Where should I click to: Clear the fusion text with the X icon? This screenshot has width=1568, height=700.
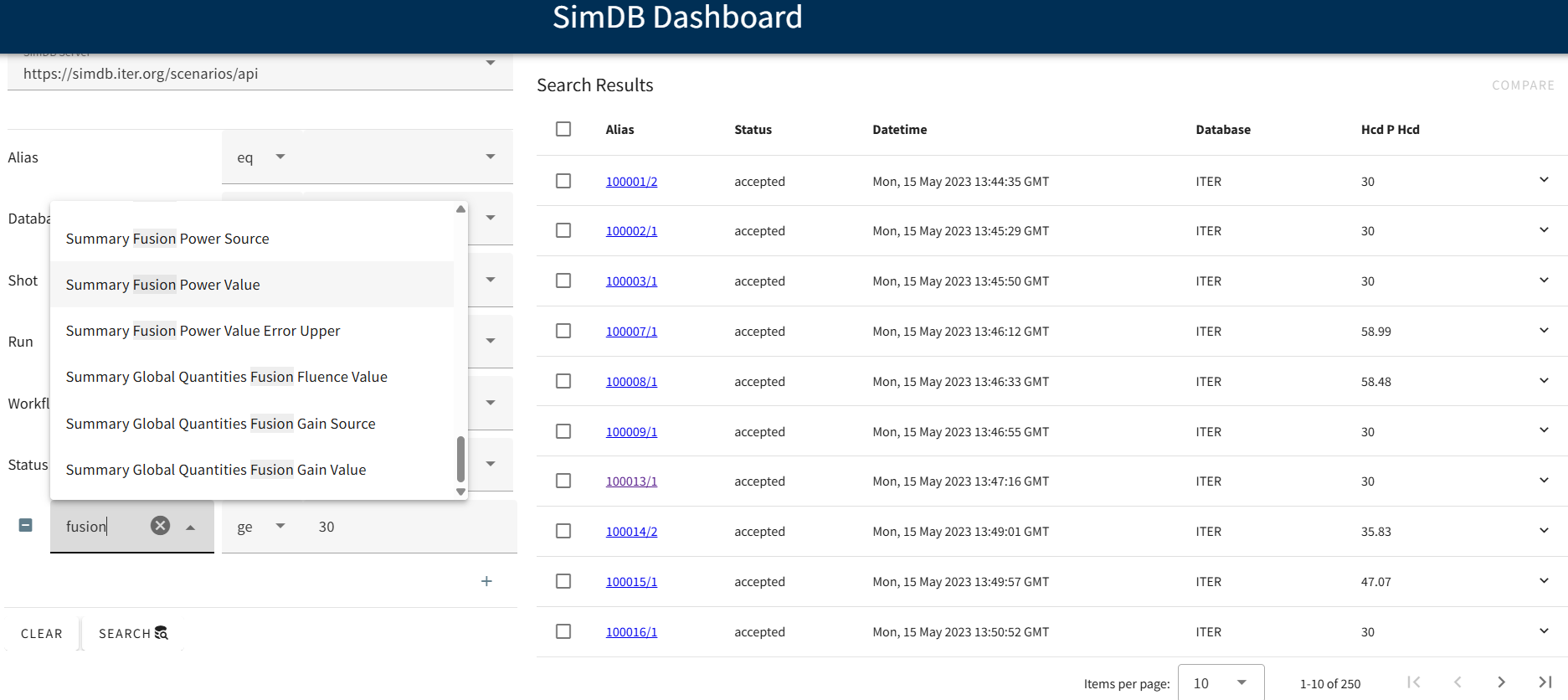click(160, 526)
